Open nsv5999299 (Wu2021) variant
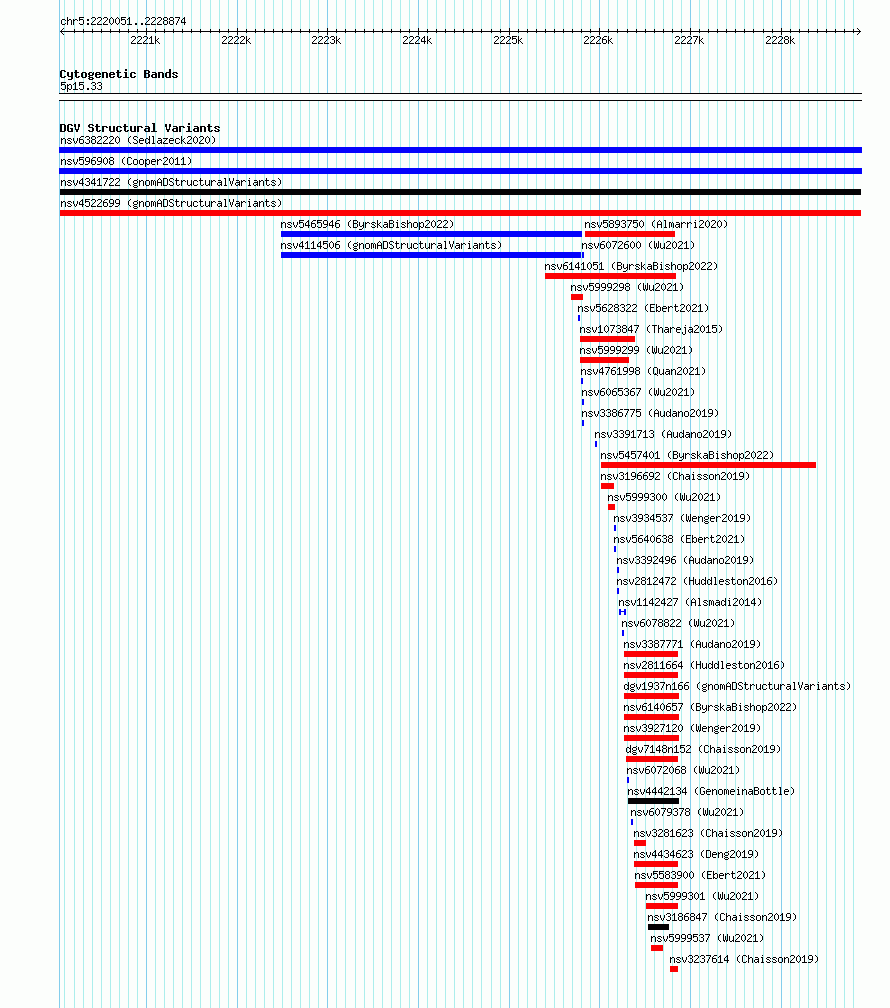The image size is (890, 1008). coord(636,350)
